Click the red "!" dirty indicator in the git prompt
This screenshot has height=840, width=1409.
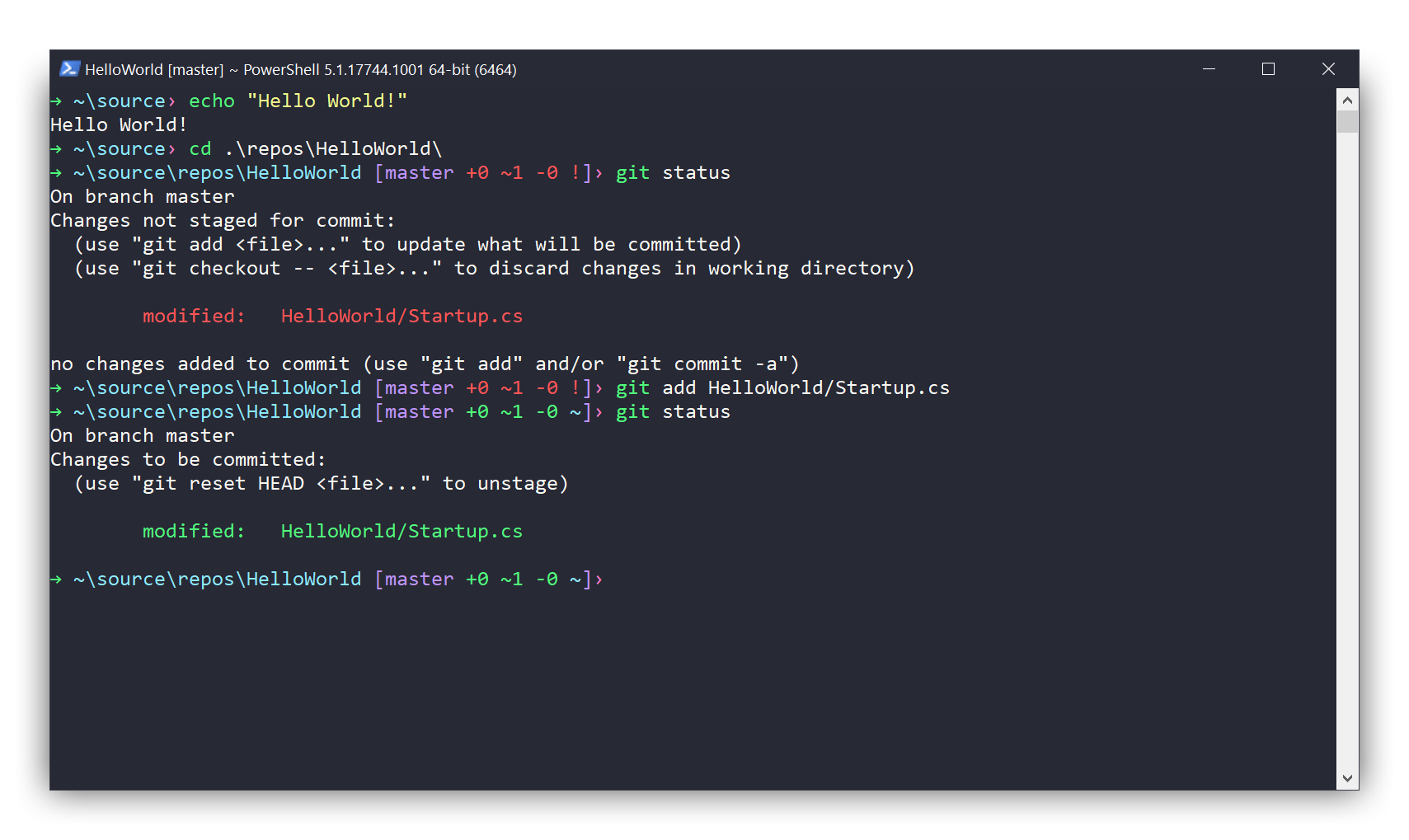pyautogui.click(x=576, y=172)
